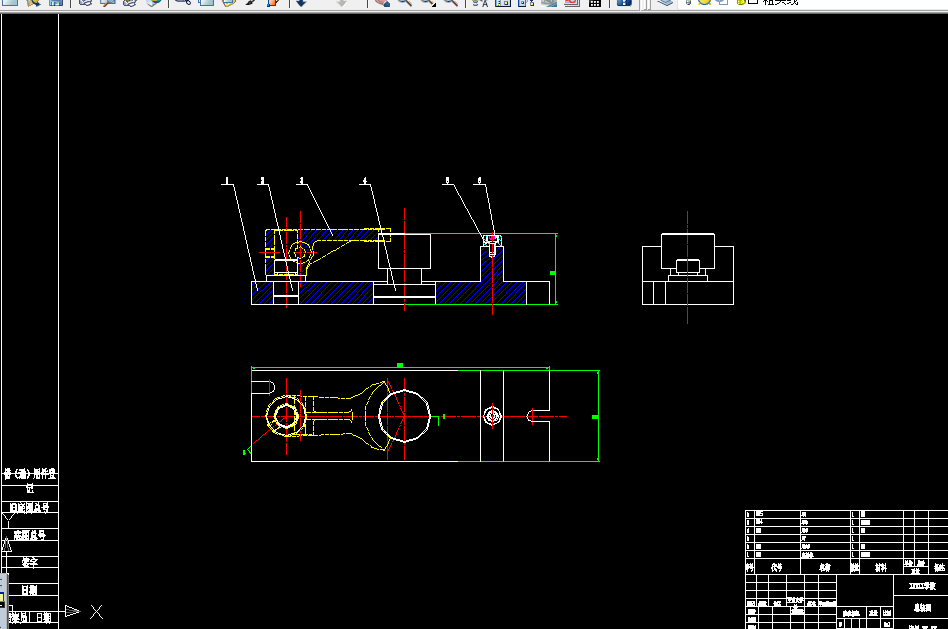Select callout number 1 leader label
The height and width of the screenshot is (629, 948).
point(227,180)
